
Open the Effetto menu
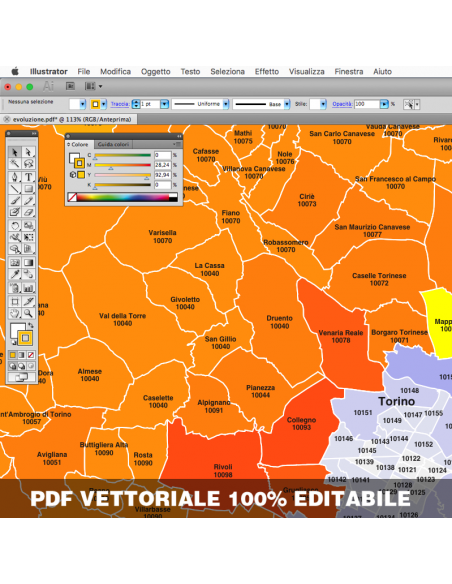[267, 72]
